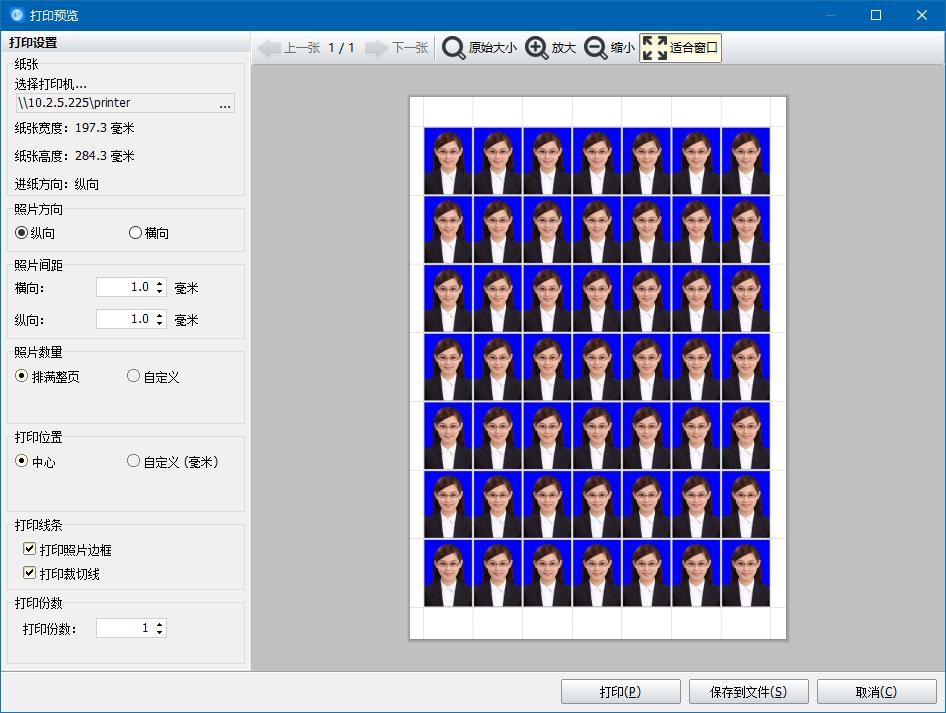
Task: Fit preview with 适合窗口 icon
Action: (x=655, y=48)
